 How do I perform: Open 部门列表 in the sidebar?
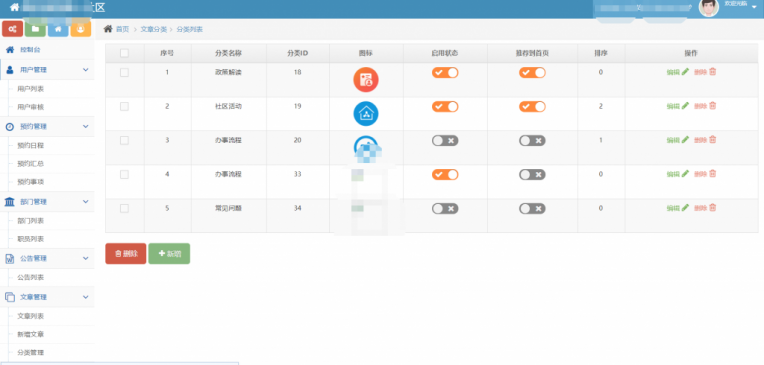pos(31,221)
